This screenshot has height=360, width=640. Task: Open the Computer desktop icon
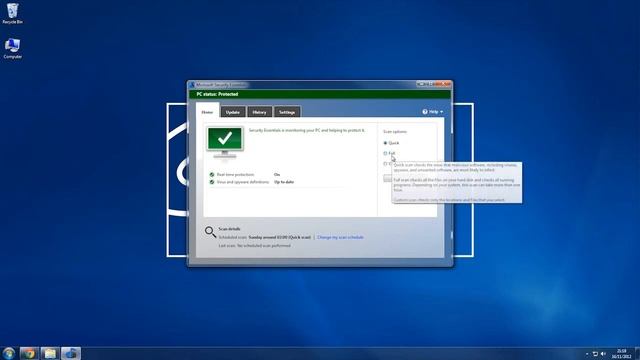(12, 48)
